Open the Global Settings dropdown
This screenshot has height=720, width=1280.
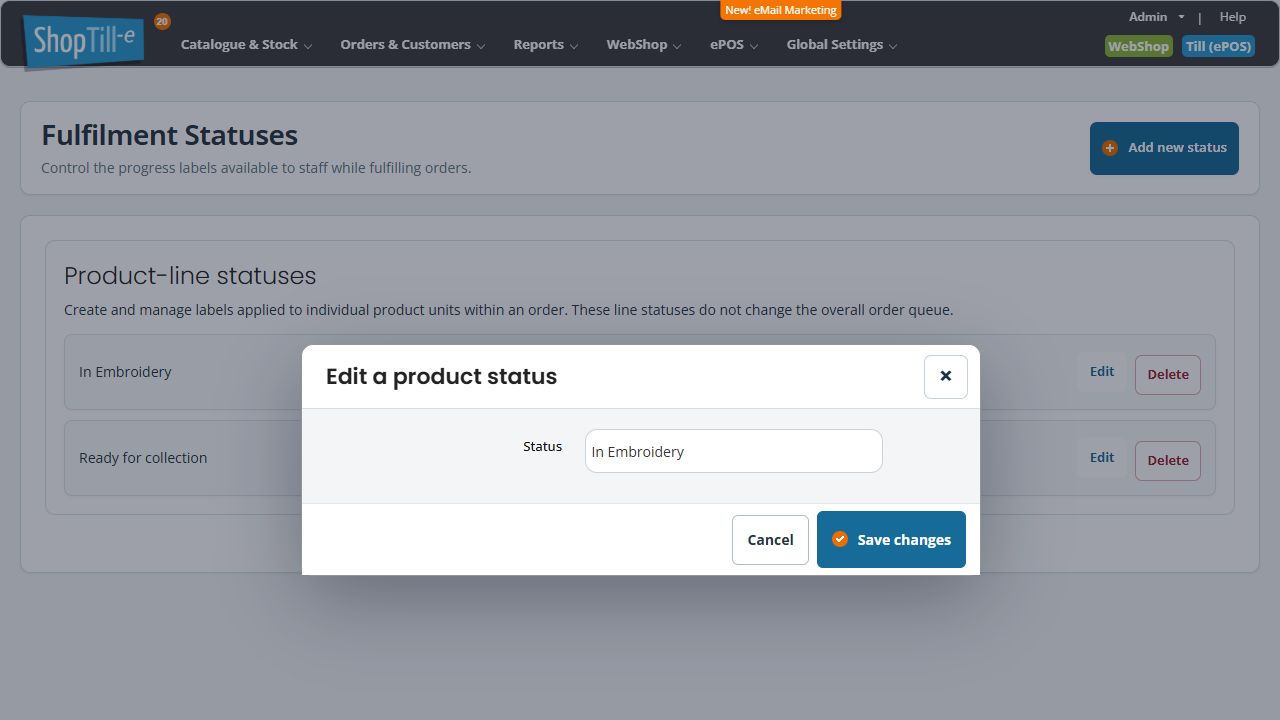click(x=842, y=45)
